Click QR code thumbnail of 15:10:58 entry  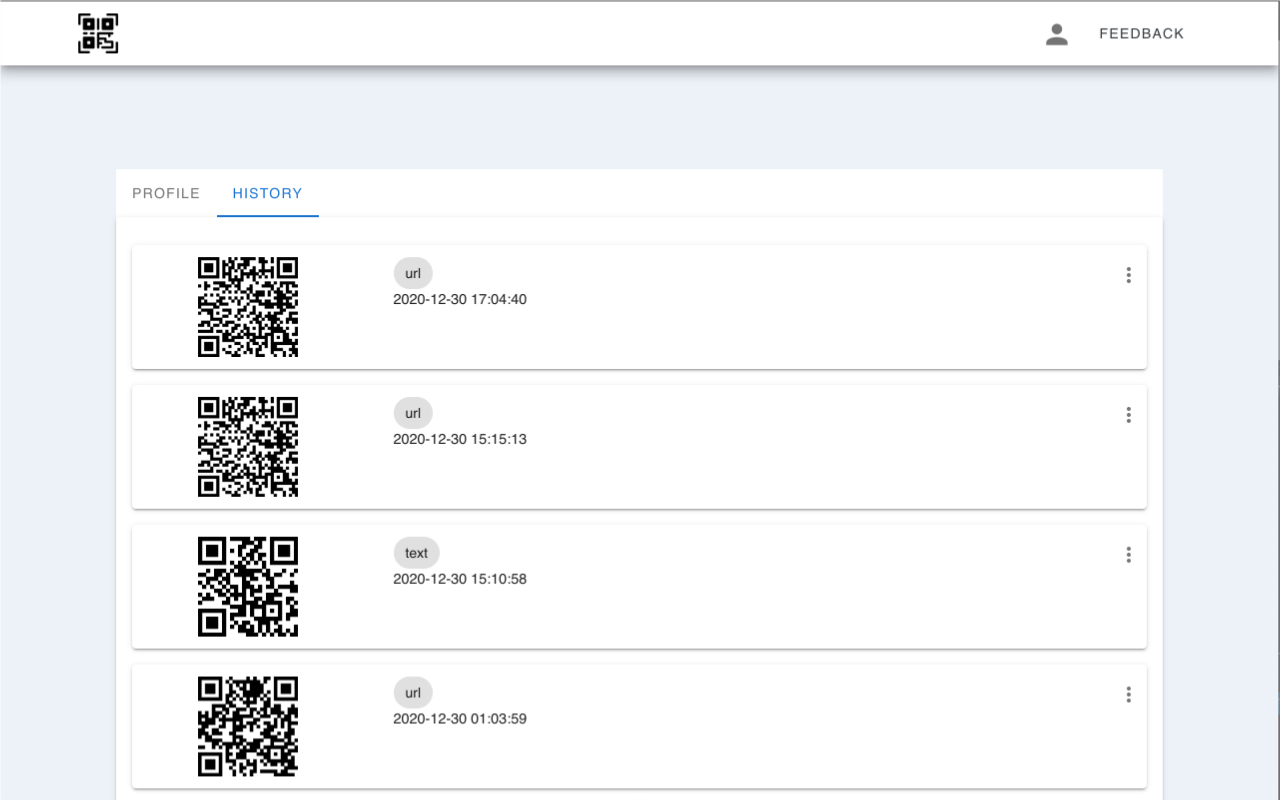[248, 587]
